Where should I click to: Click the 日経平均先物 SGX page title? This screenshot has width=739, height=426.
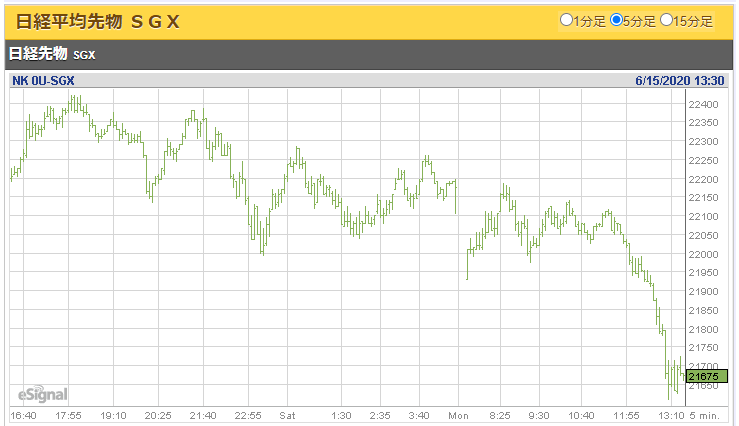click(98, 20)
